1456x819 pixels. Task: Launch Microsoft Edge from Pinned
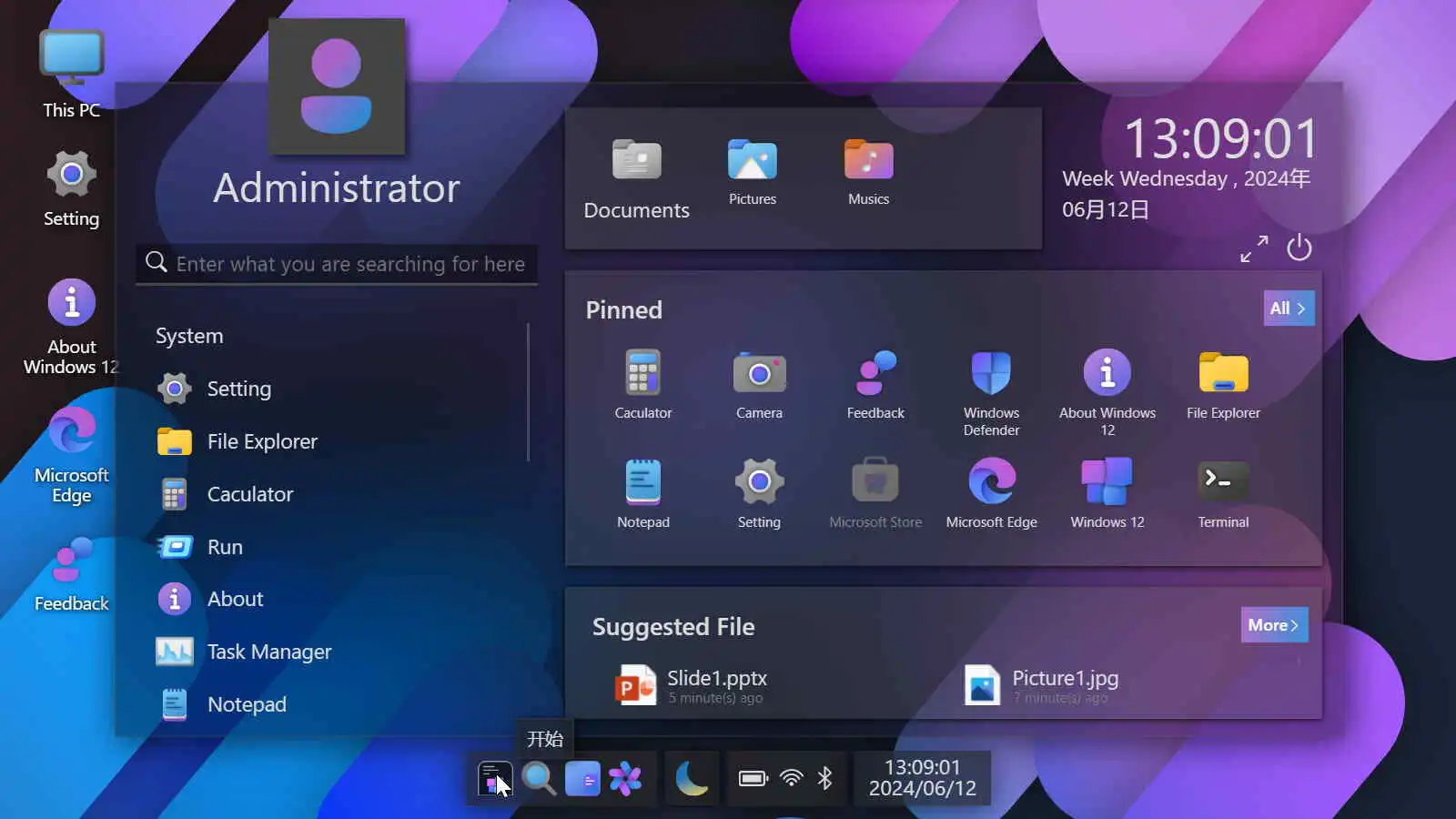tap(991, 493)
